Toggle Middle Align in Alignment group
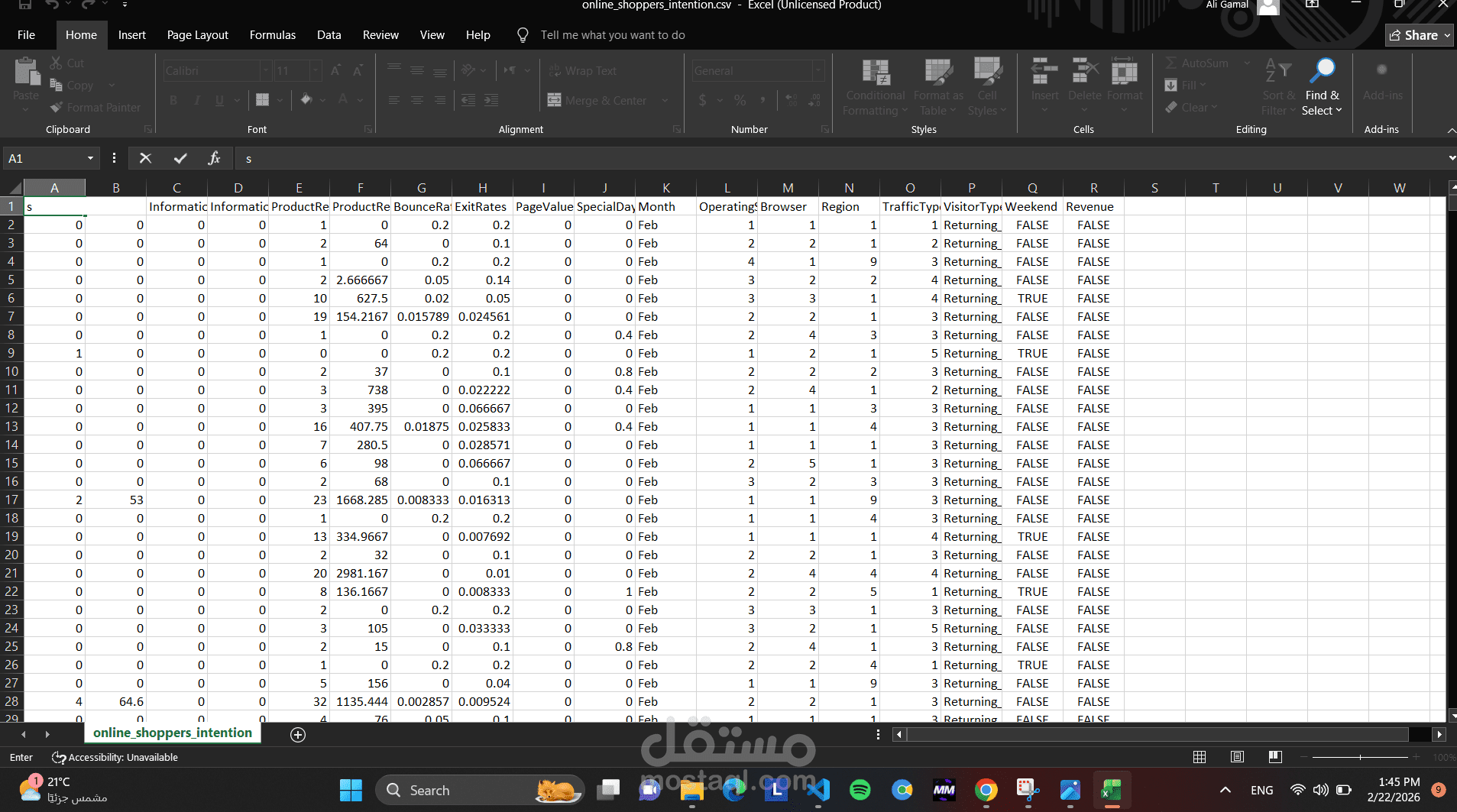1457x812 pixels. (x=417, y=71)
